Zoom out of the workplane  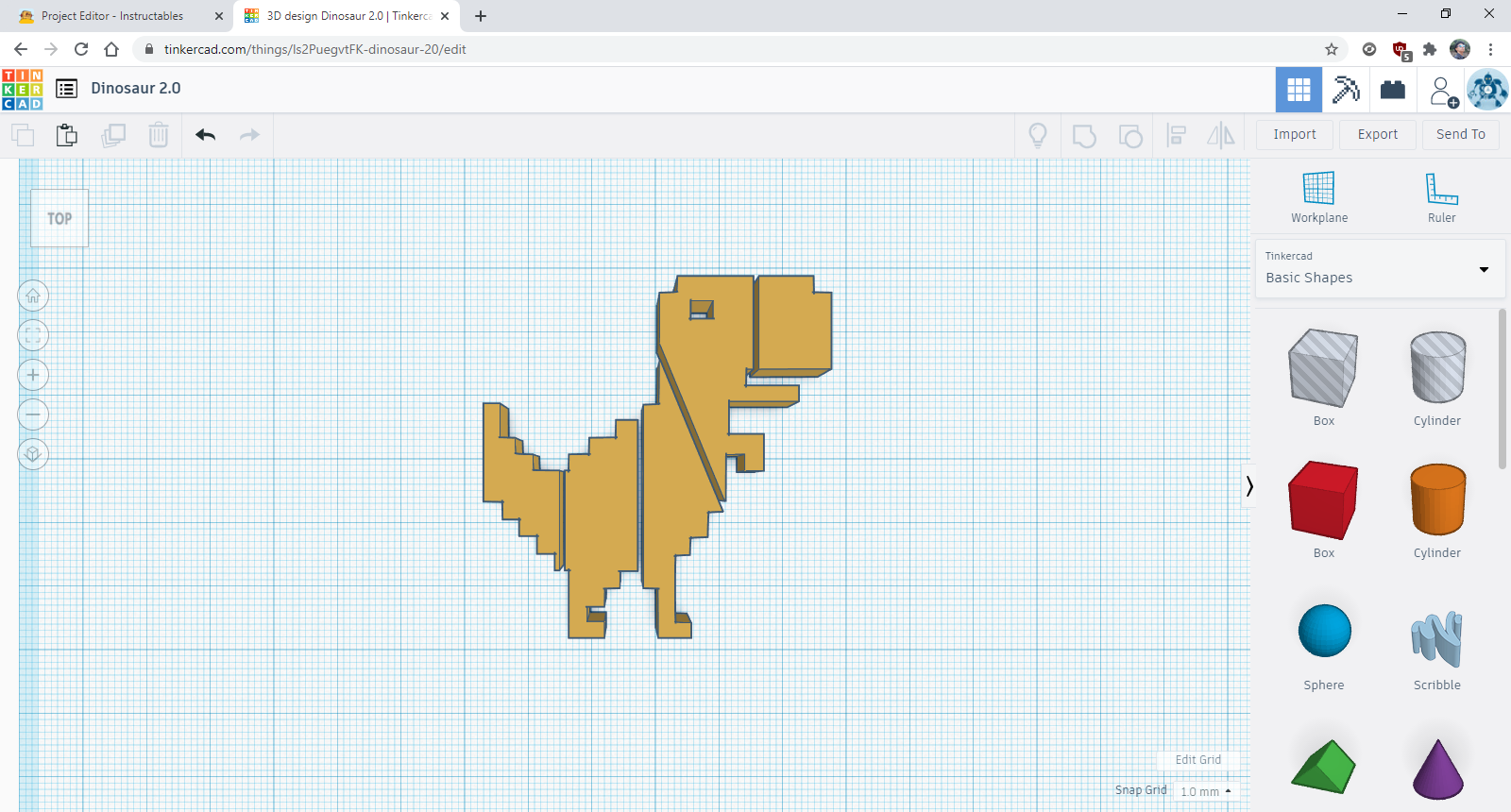[33, 414]
